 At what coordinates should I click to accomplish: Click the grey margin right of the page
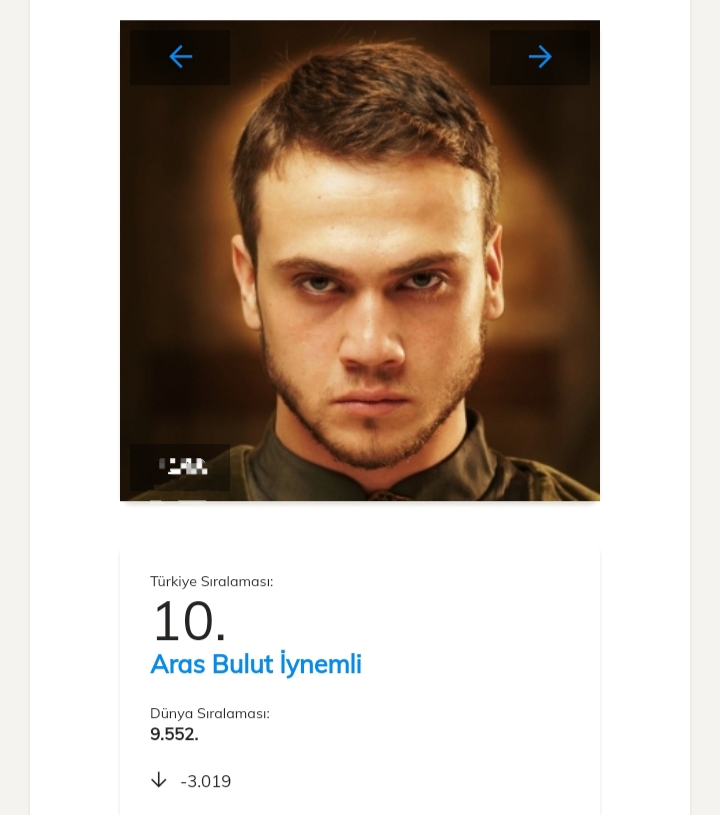[x=705, y=400]
